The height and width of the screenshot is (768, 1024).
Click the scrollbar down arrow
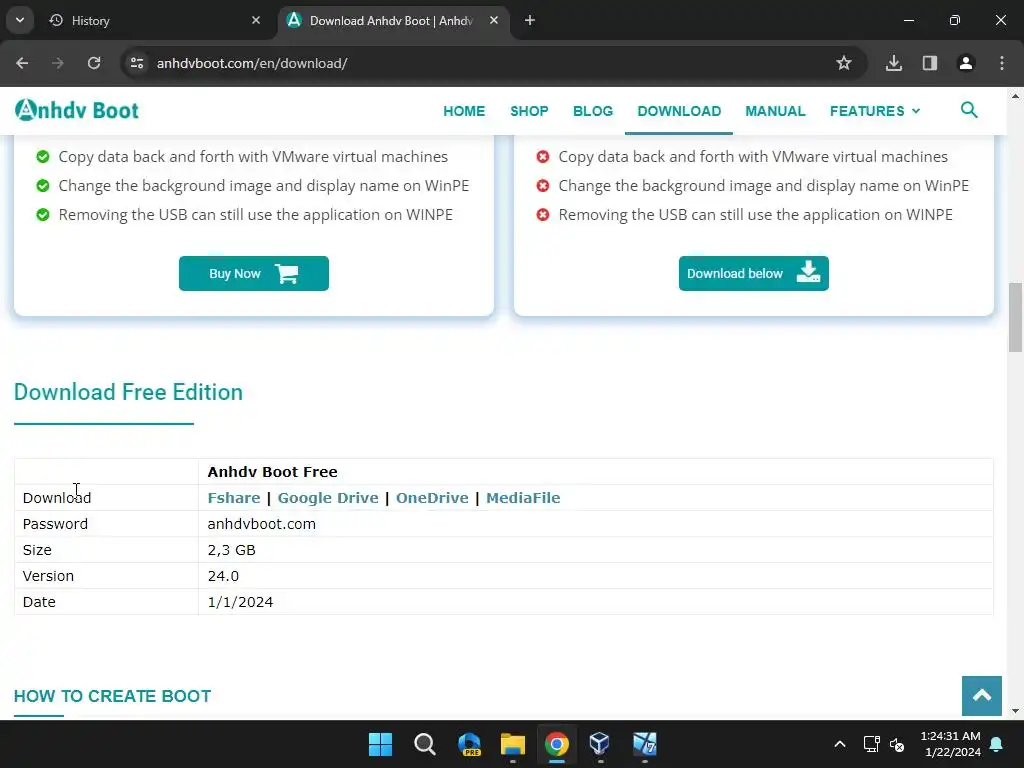(x=1015, y=711)
